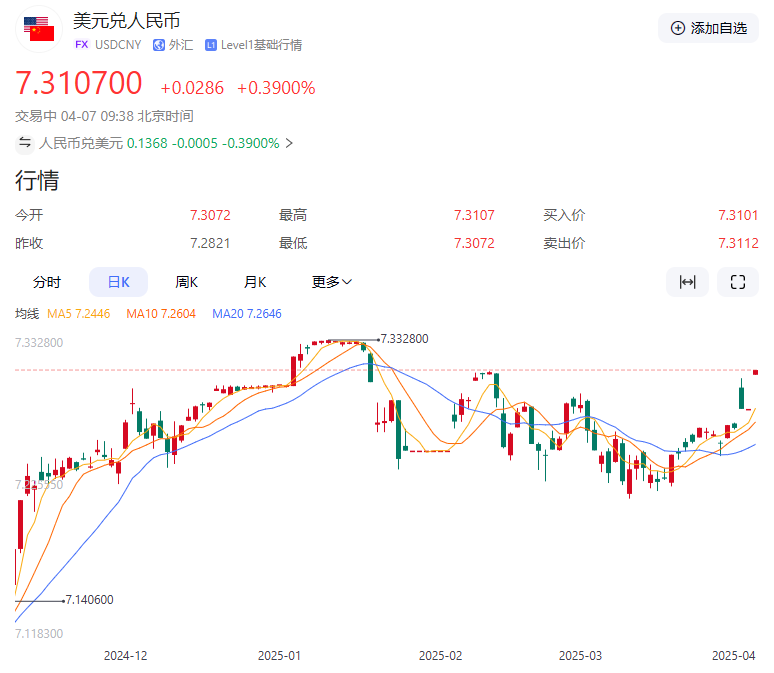Viewport: 774px width, 673px height.
Task: Click the 7.140600 low price marker
Action: (89, 600)
